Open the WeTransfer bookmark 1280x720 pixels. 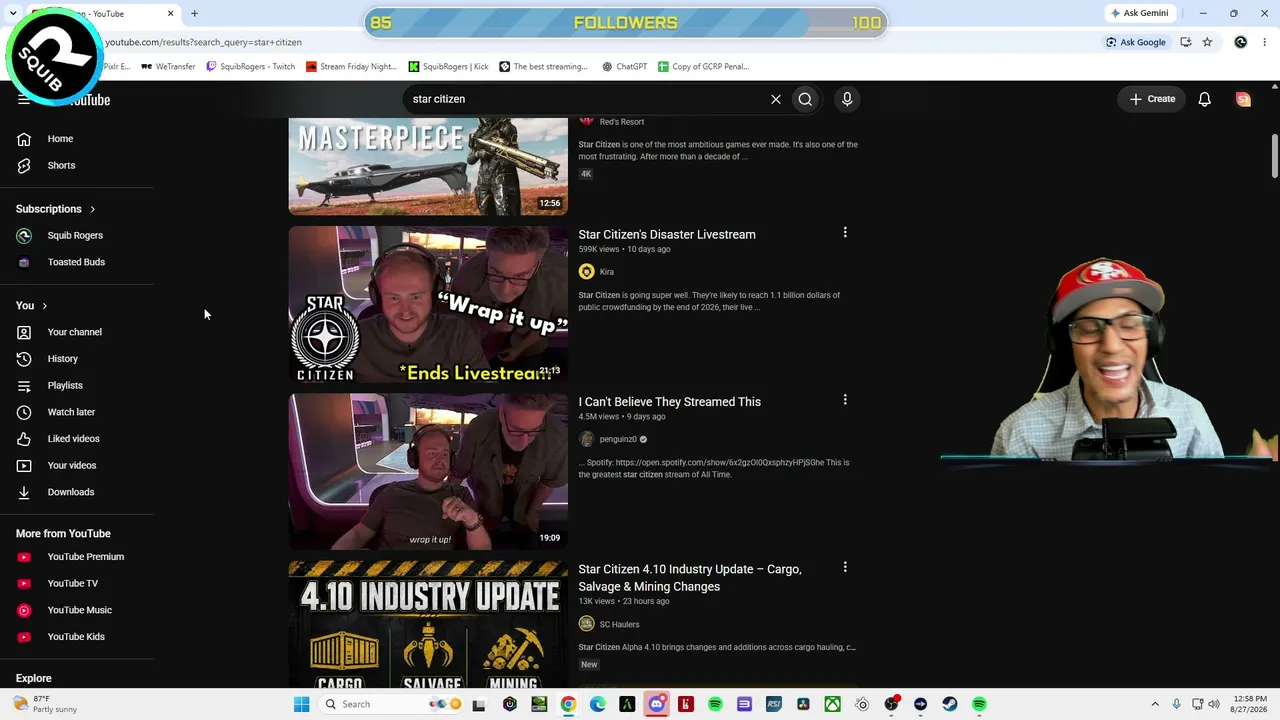point(168,67)
